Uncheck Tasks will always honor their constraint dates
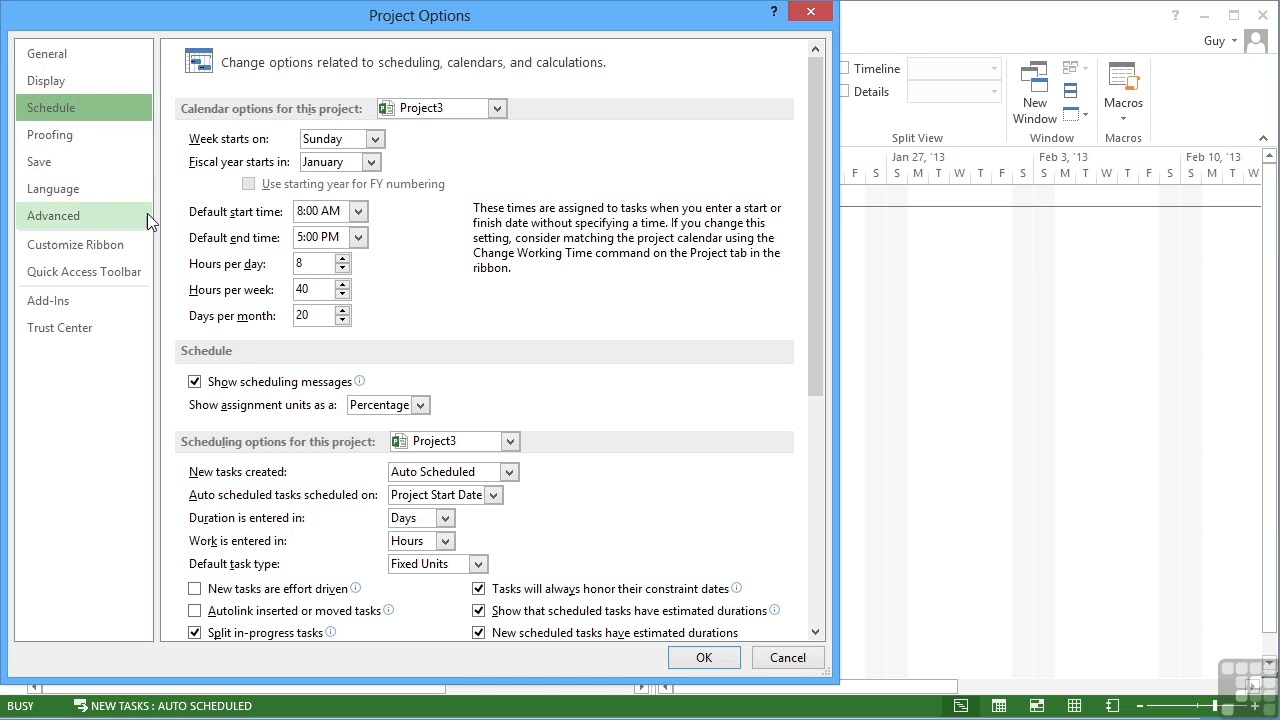 tap(479, 589)
